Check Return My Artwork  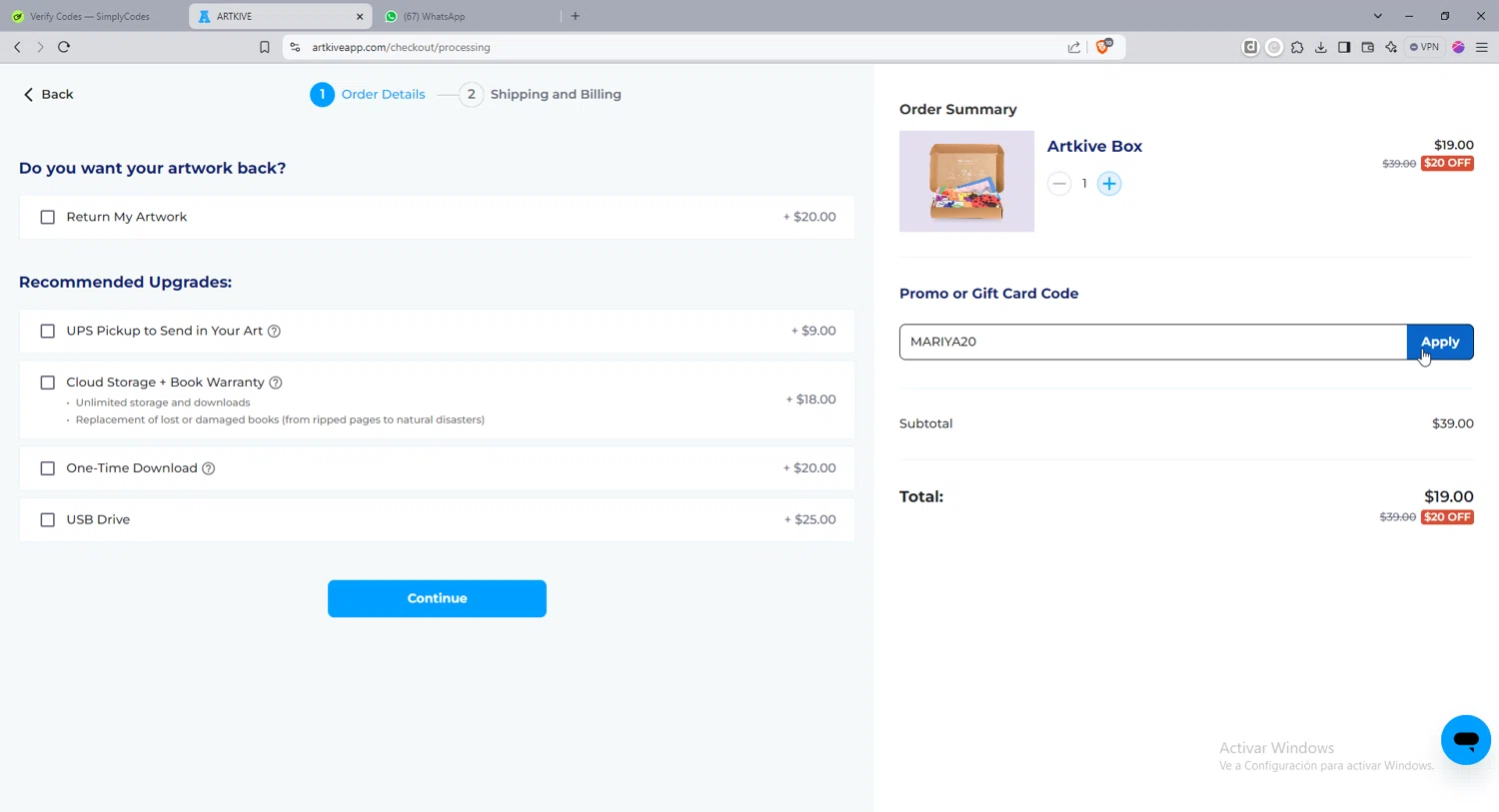[x=47, y=217]
